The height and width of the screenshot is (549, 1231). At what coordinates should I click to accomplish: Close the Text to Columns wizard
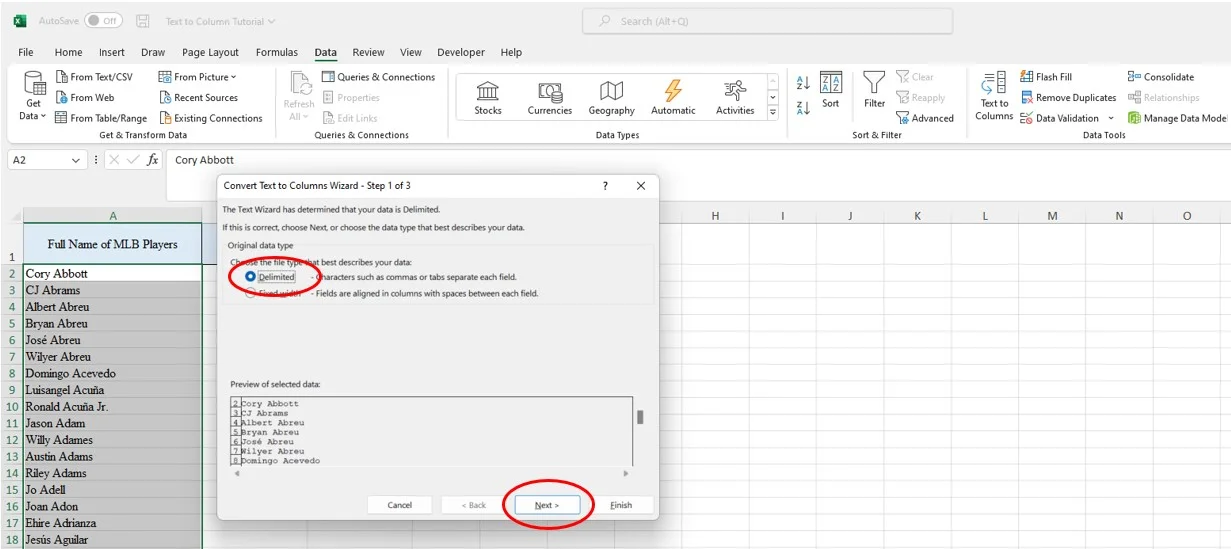(x=641, y=186)
